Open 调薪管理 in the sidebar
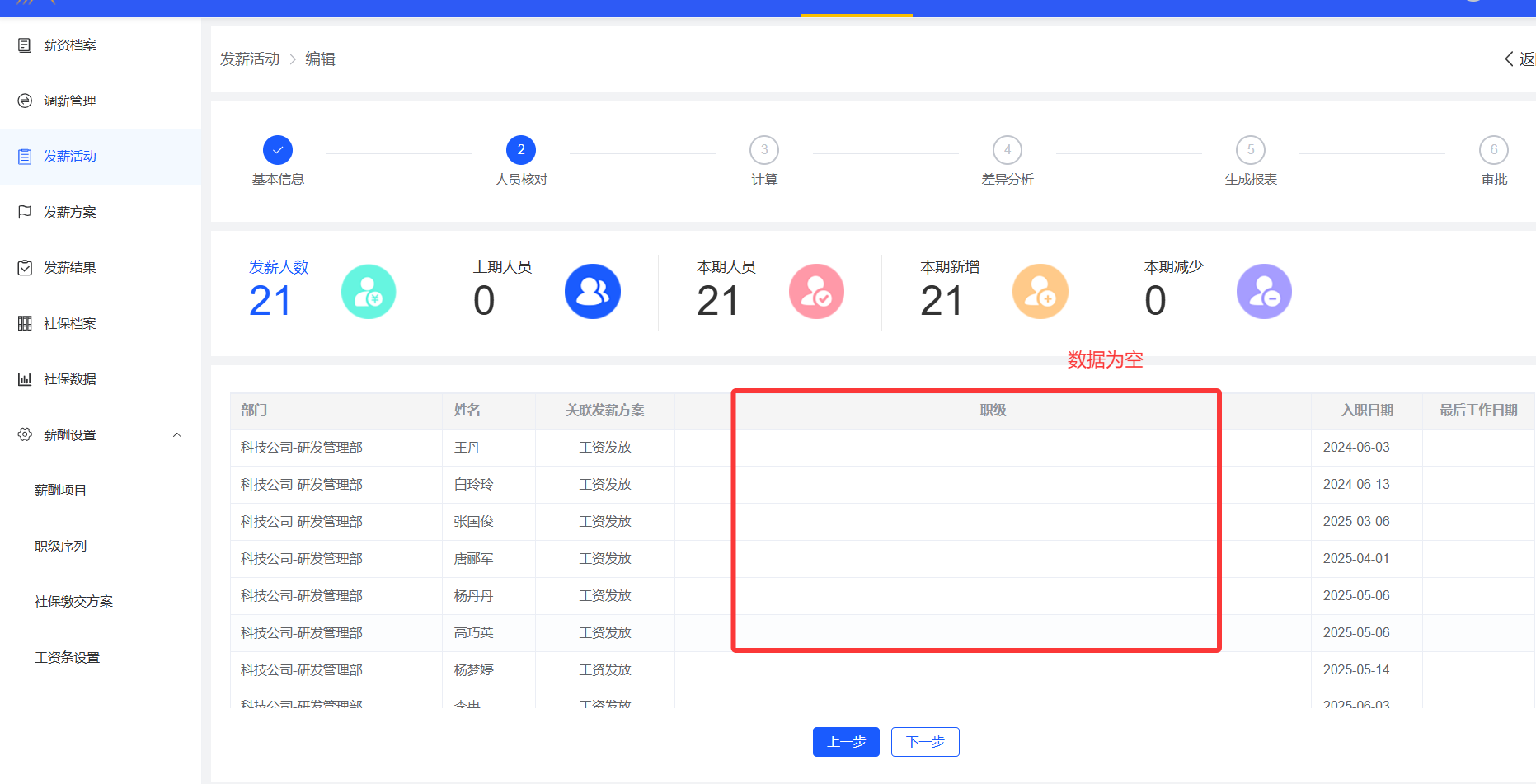 coord(70,101)
